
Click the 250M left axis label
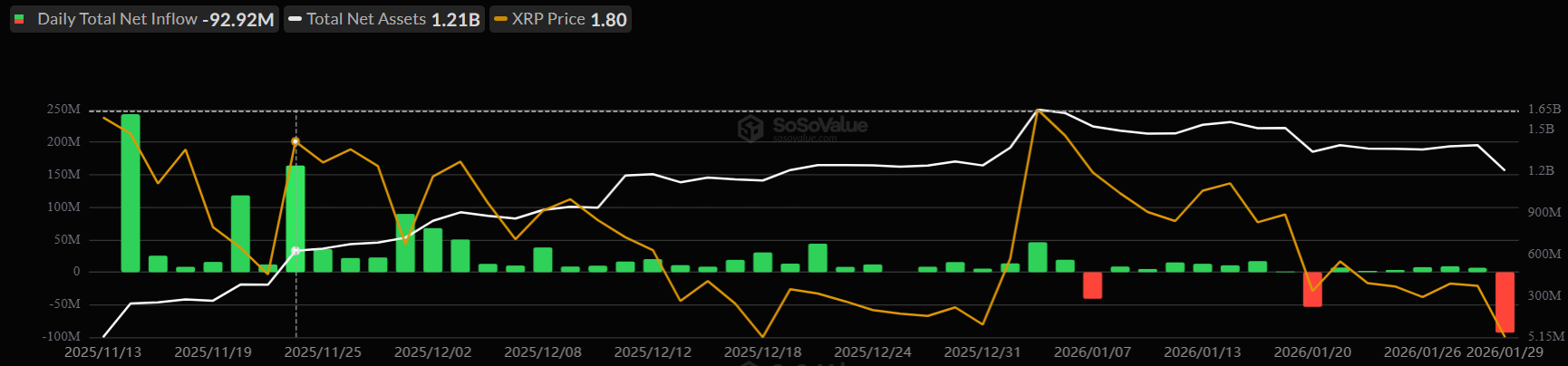63,110
